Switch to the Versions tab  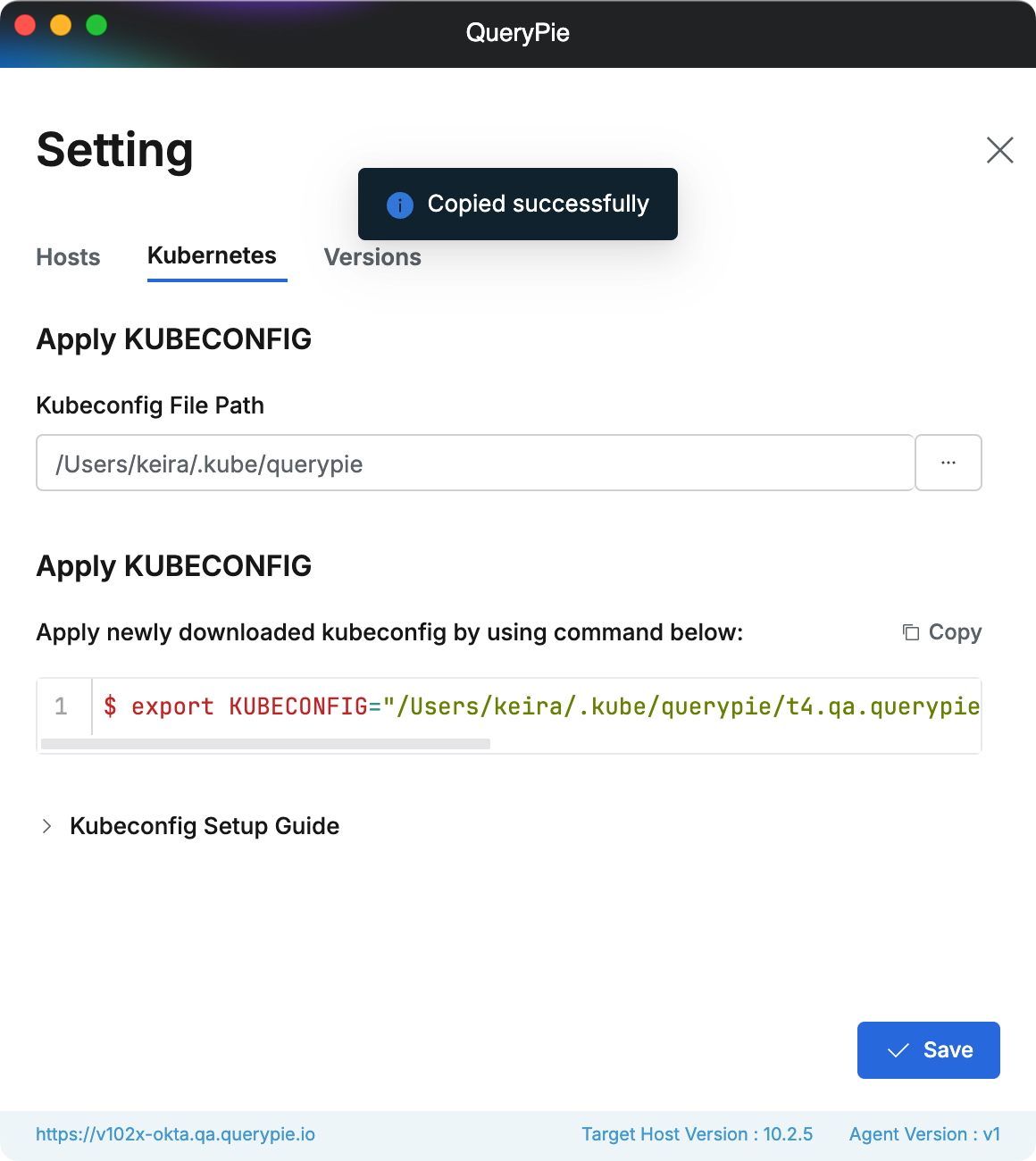372,257
